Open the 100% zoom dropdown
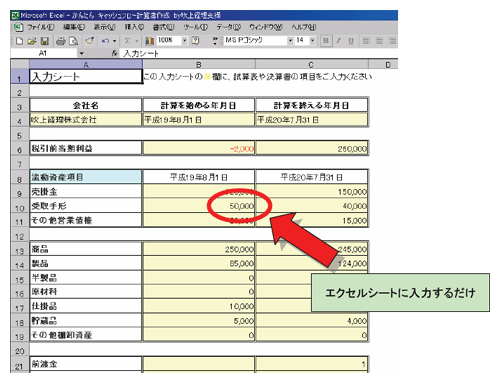 click(184, 41)
